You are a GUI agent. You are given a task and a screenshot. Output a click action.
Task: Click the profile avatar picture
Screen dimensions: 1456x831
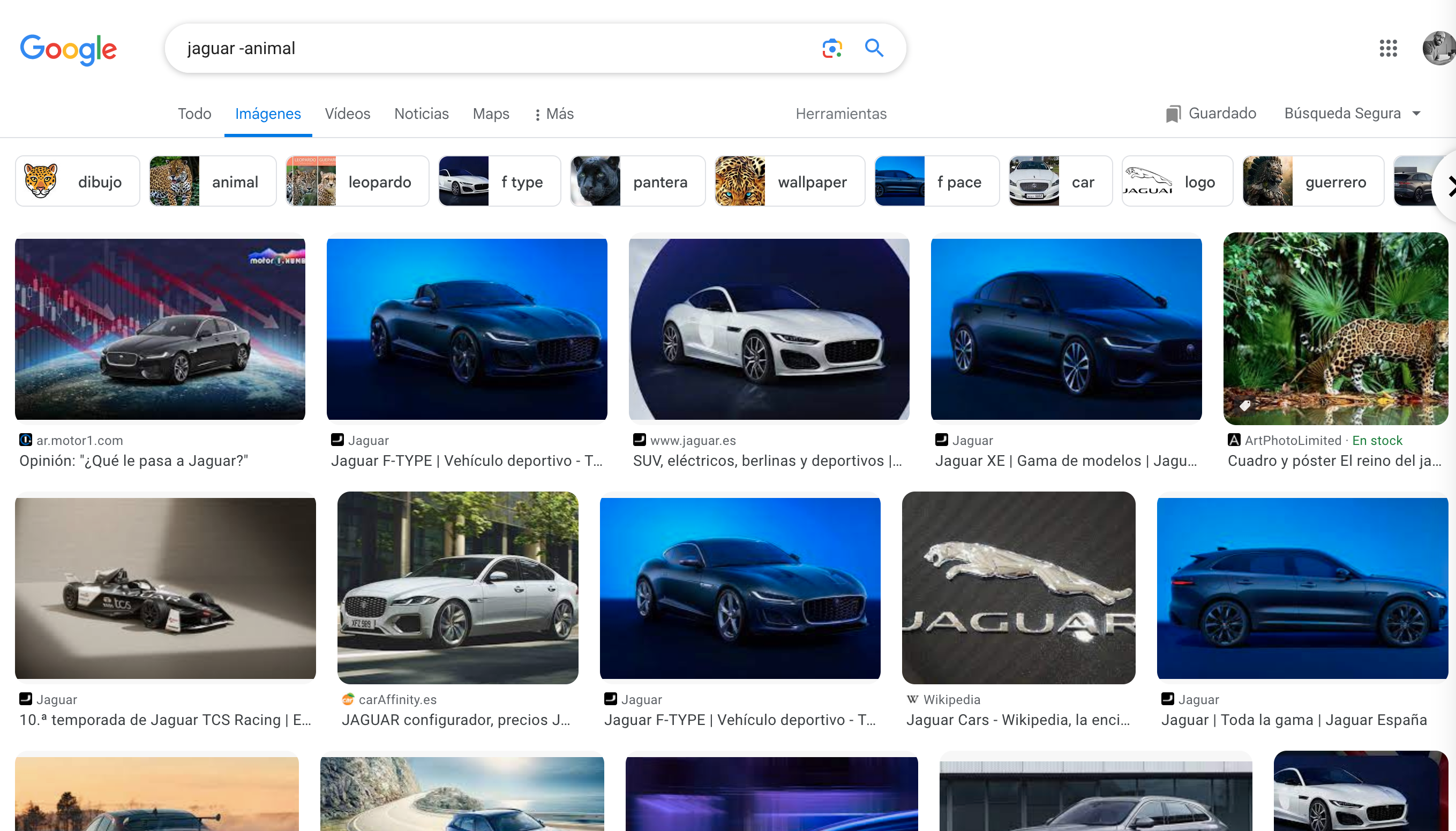pos(1438,49)
